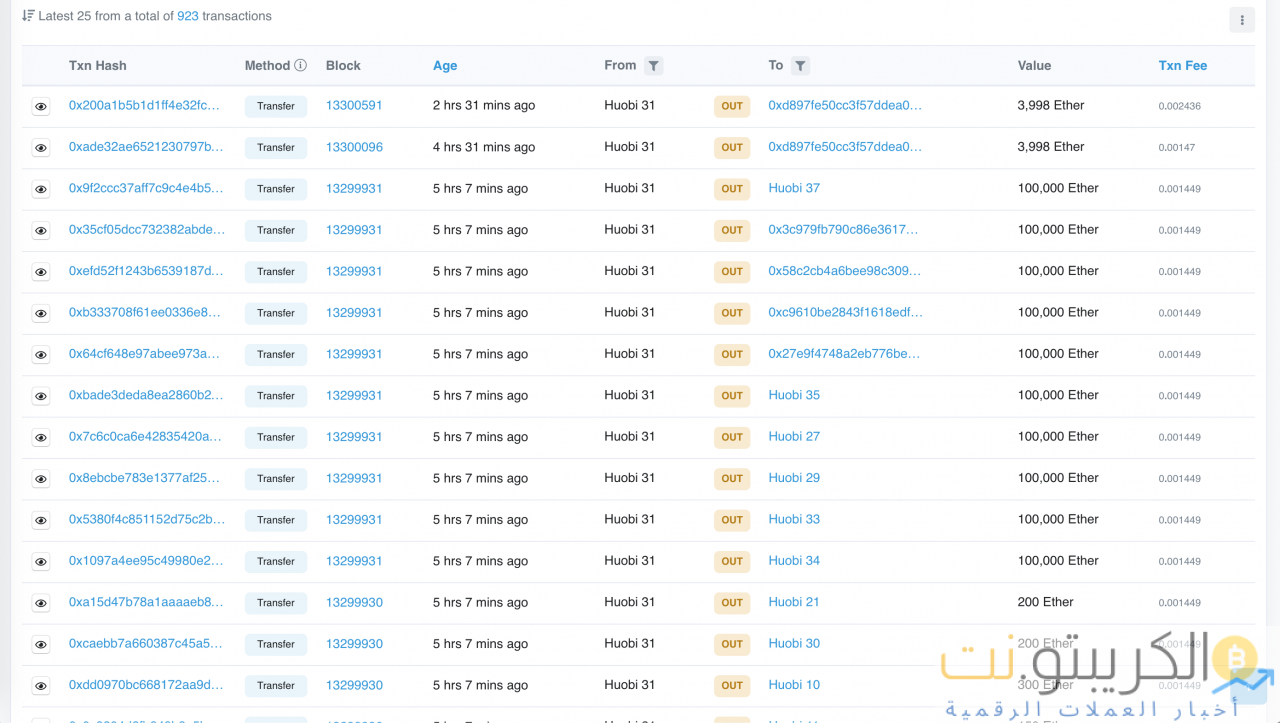Click the OUT badge in first row

tap(732, 106)
